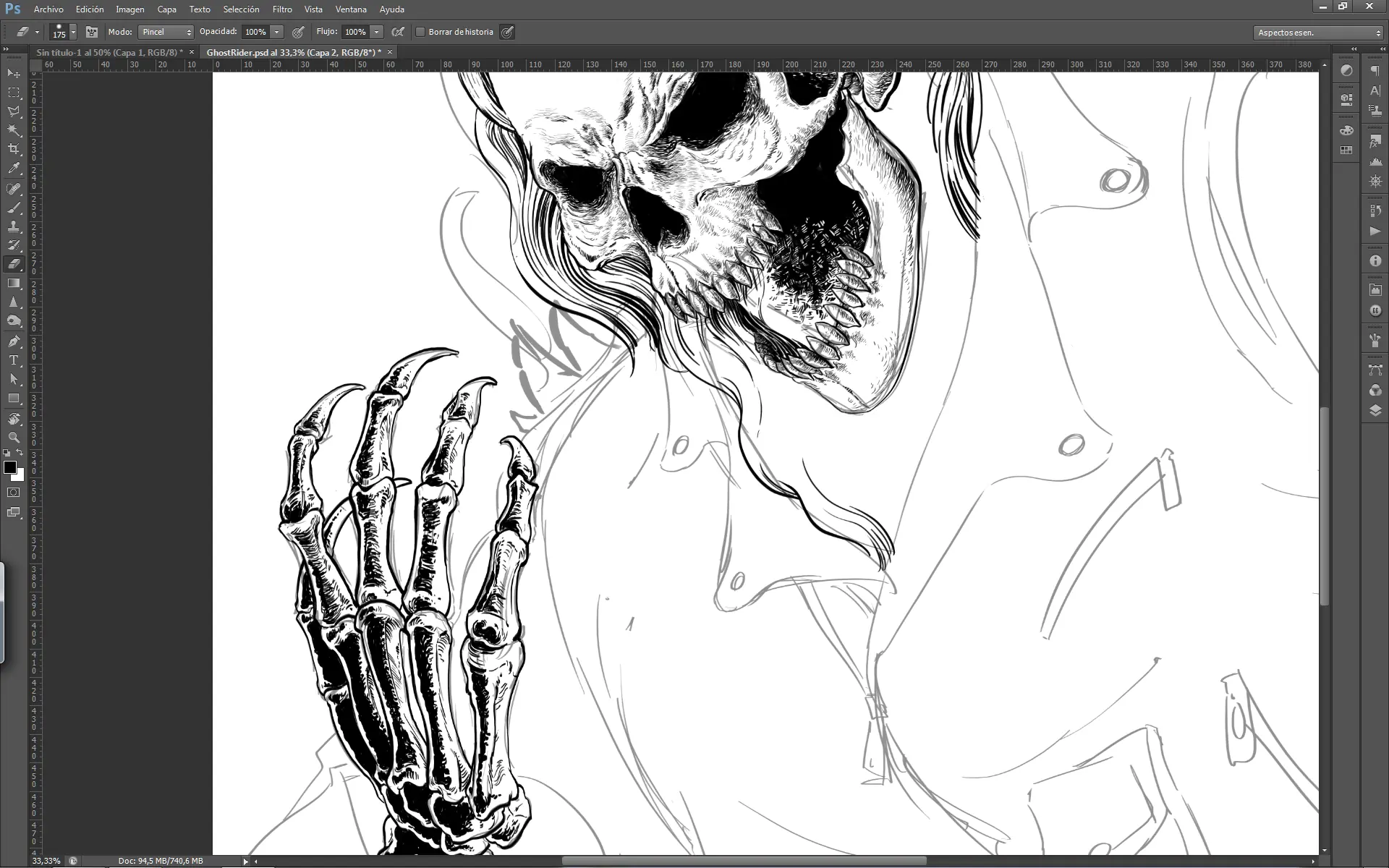Open status bar info arrow menu

tap(245, 861)
